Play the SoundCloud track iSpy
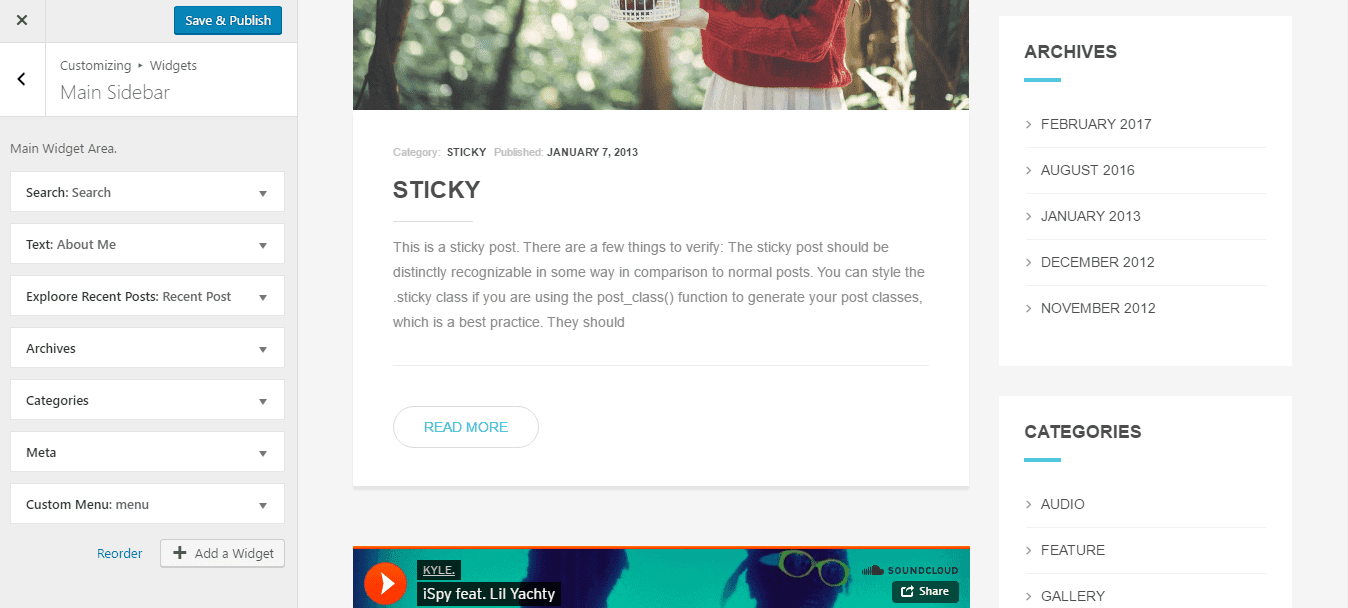The width and height of the screenshot is (1348, 608). tap(385, 584)
